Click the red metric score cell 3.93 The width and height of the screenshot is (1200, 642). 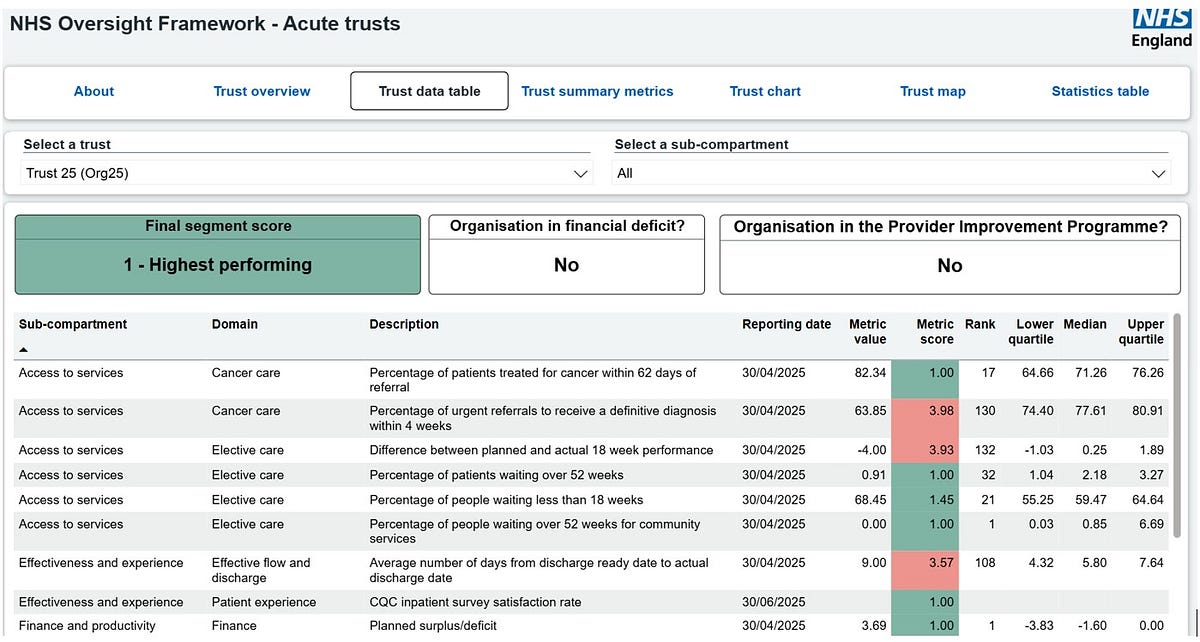(x=925, y=450)
